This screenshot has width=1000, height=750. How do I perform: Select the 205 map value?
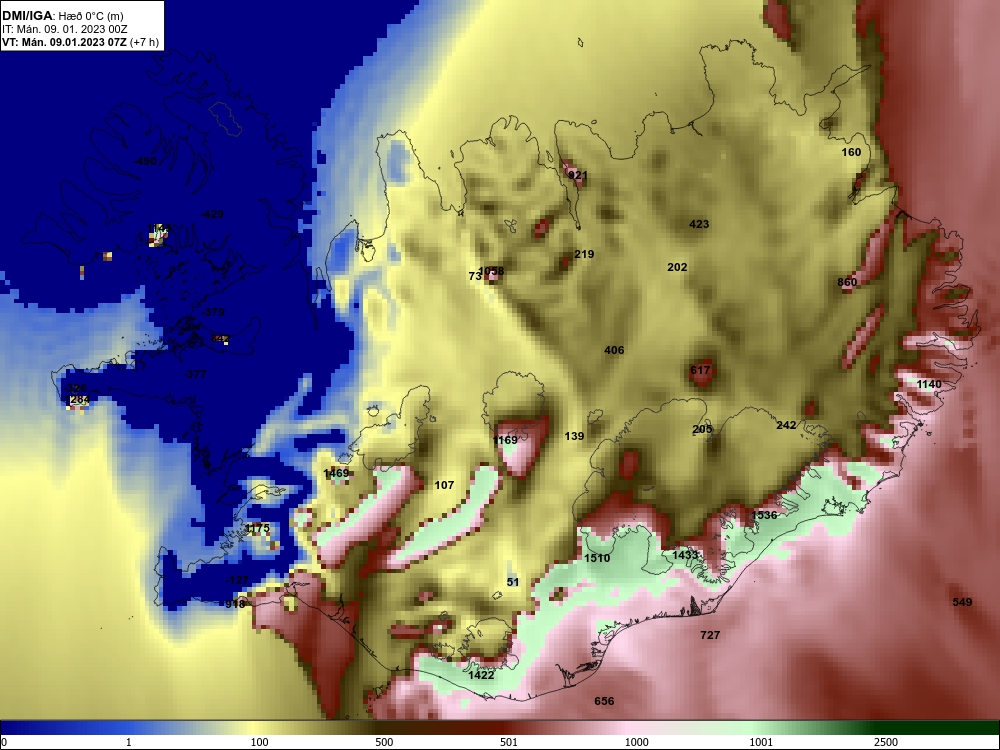click(702, 429)
